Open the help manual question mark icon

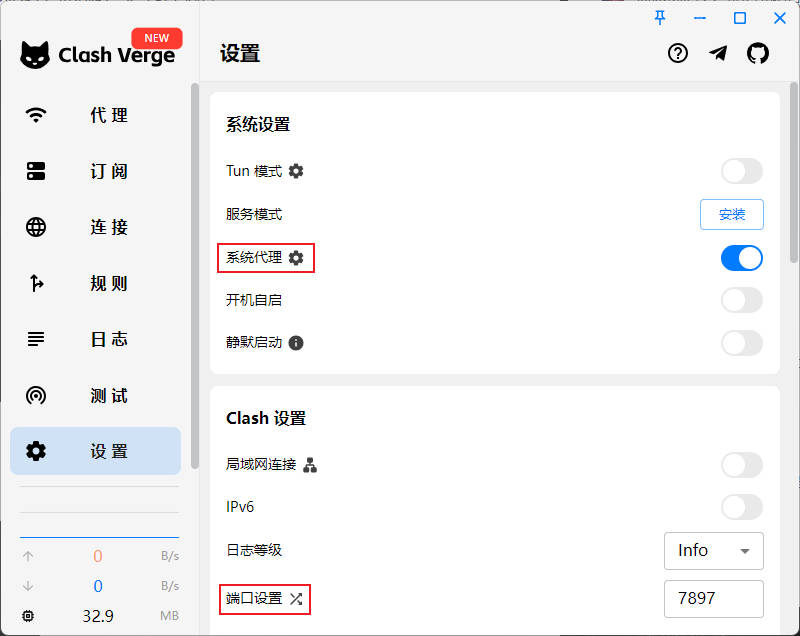pos(678,53)
